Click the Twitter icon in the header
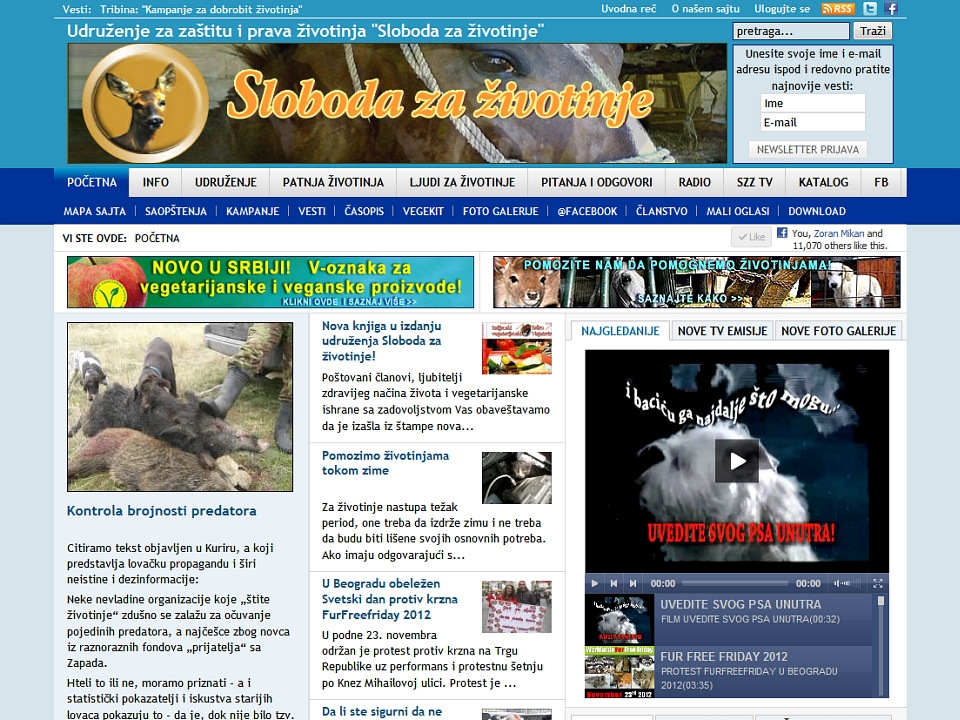 (x=870, y=8)
